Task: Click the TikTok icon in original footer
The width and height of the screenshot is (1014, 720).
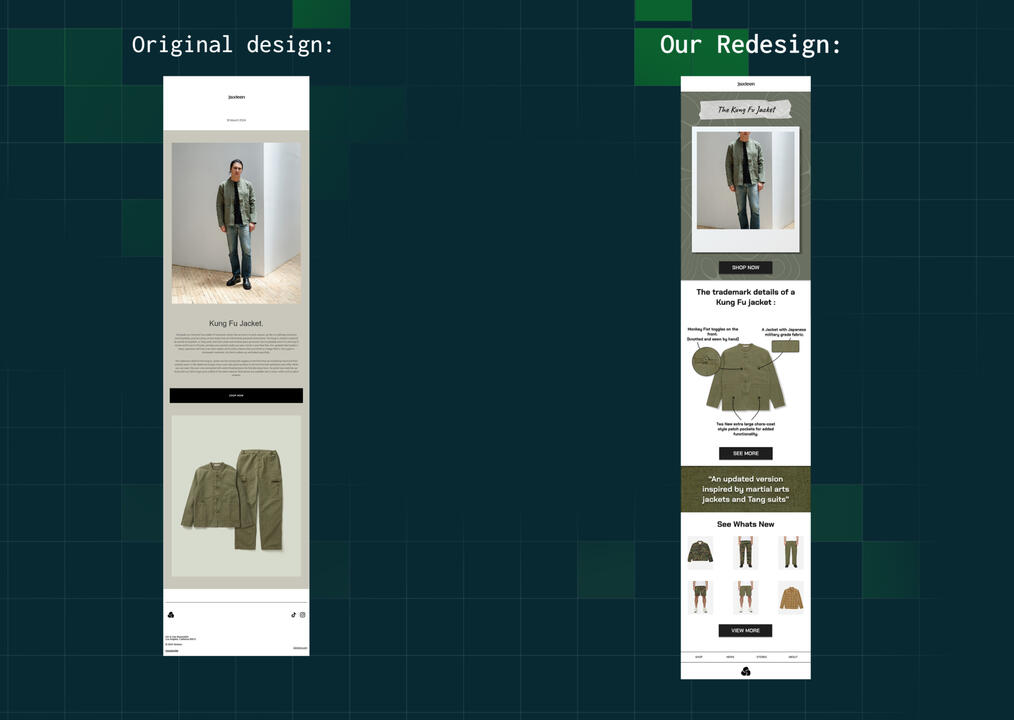Action: tap(294, 615)
